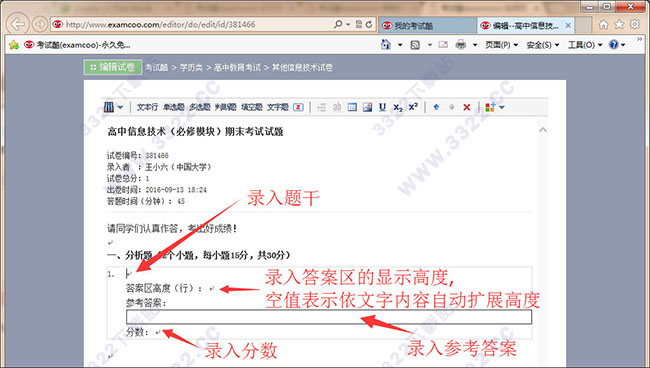Image resolution: width=650 pixels, height=368 pixels.
Task: Apply superscript formatting
Action: (413, 107)
